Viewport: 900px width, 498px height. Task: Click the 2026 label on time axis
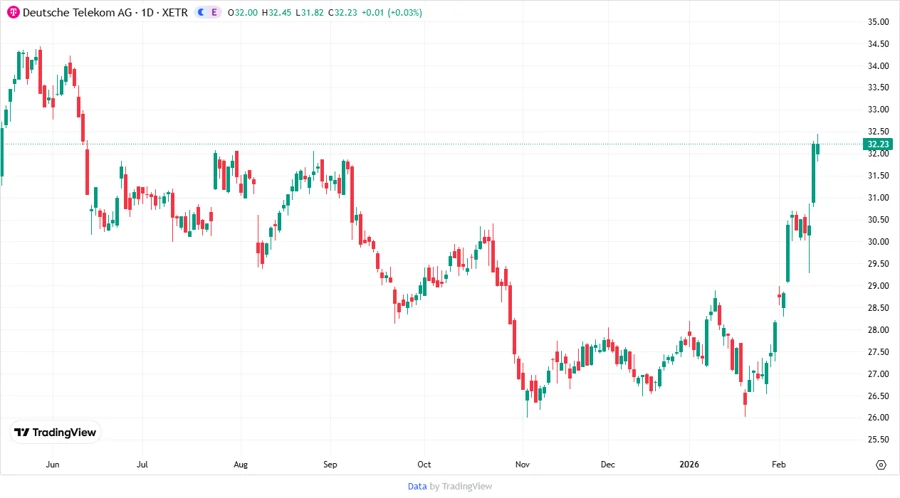pyautogui.click(x=689, y=464)
